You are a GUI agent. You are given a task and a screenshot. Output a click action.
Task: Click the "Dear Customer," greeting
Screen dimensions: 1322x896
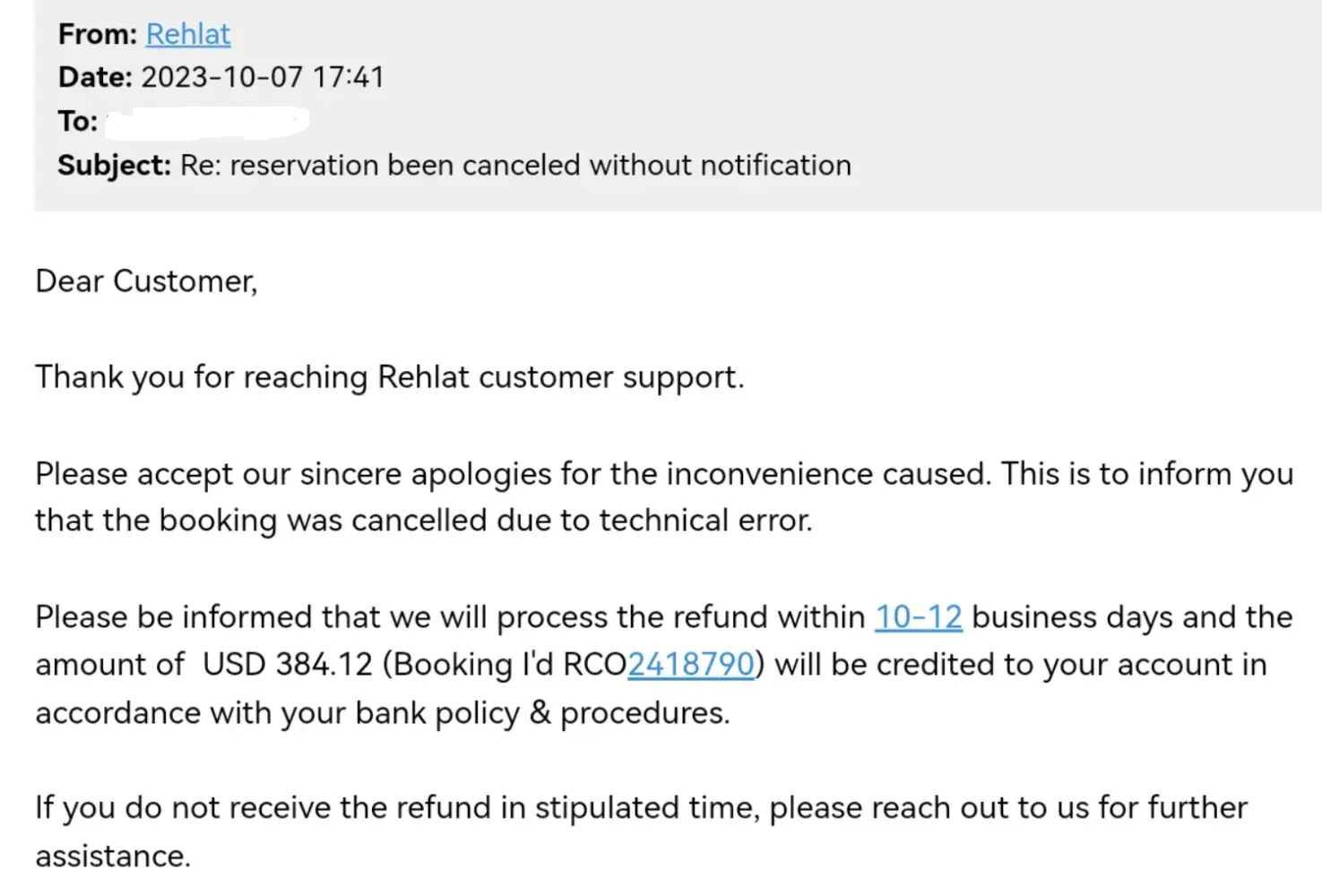[146, 281]
